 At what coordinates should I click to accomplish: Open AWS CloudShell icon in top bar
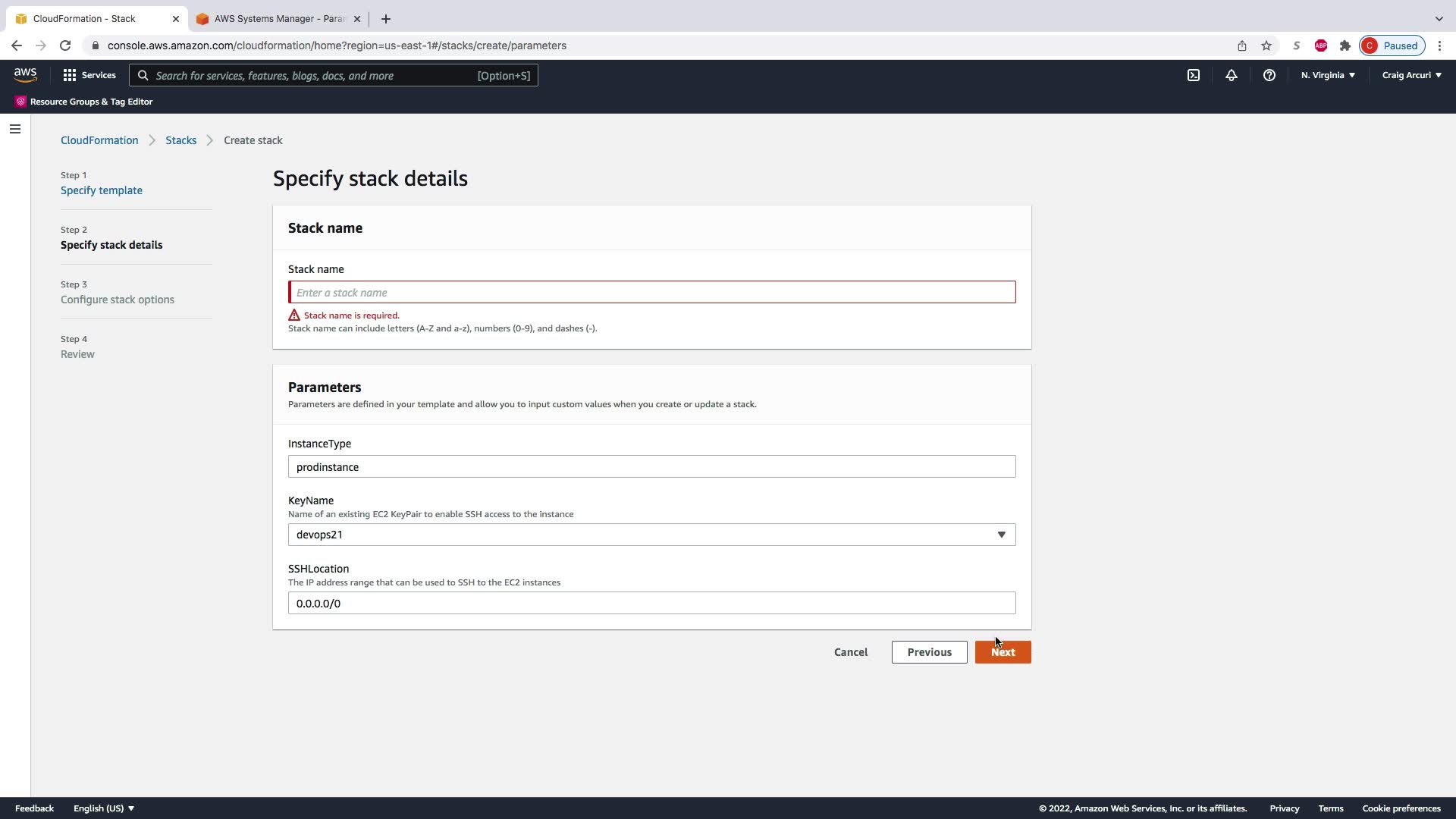point(1194,75)
